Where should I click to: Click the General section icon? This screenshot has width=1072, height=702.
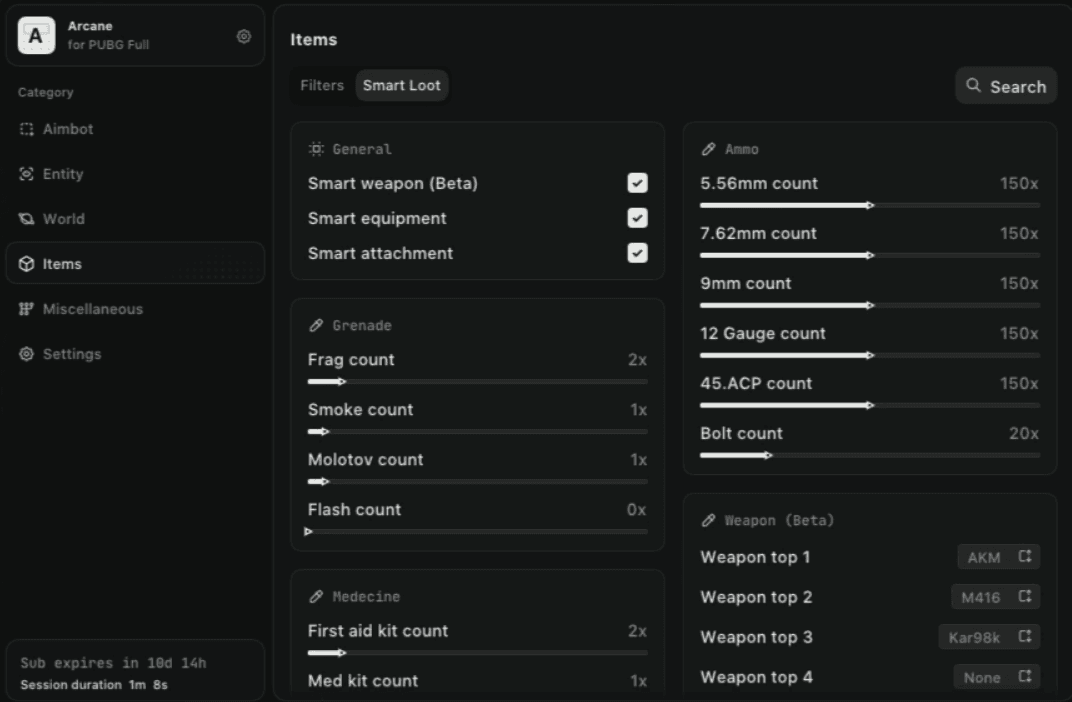(316, 149)
